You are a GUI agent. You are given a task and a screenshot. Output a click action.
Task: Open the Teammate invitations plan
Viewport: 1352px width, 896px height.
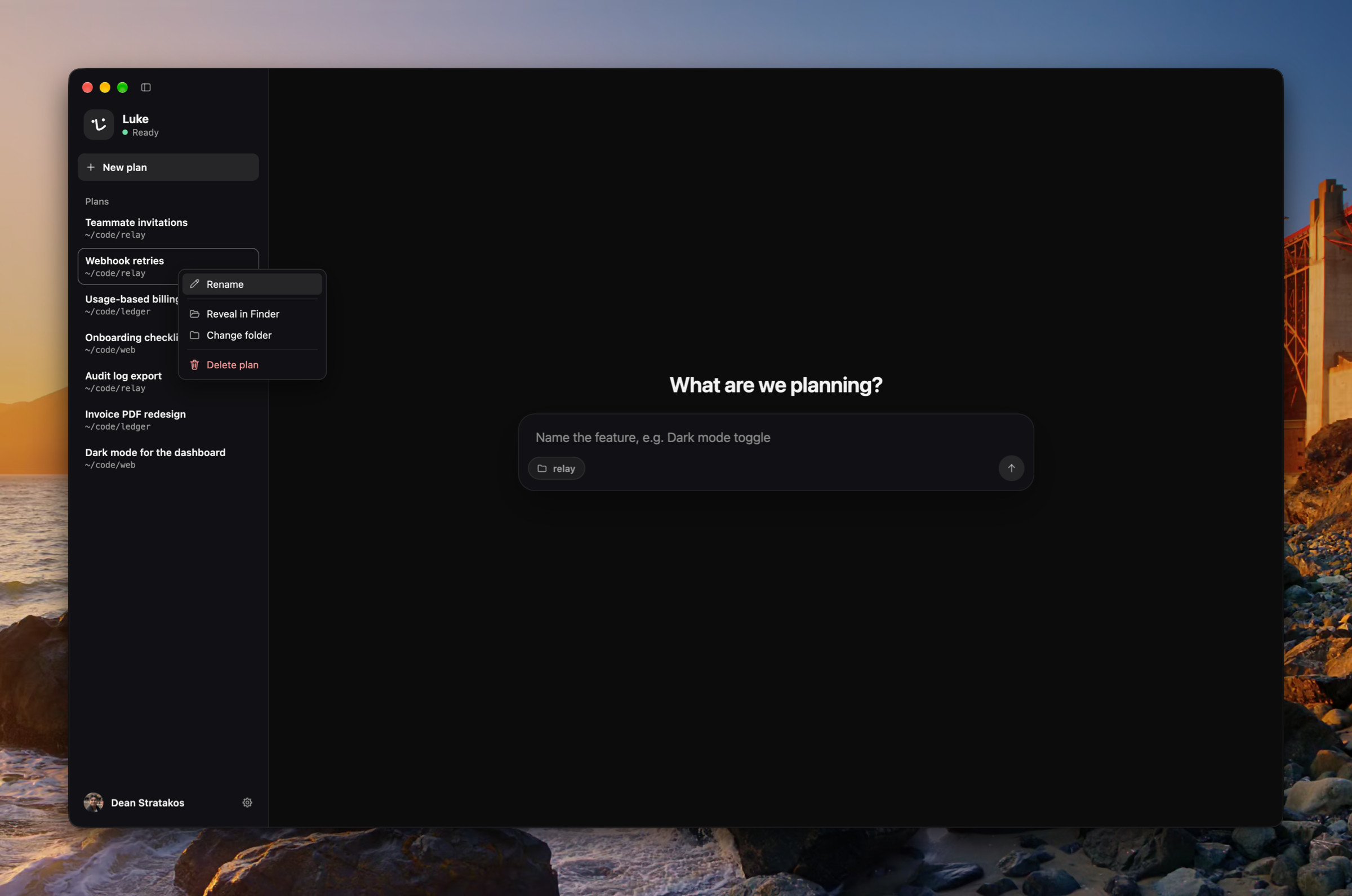coord(168,228)
